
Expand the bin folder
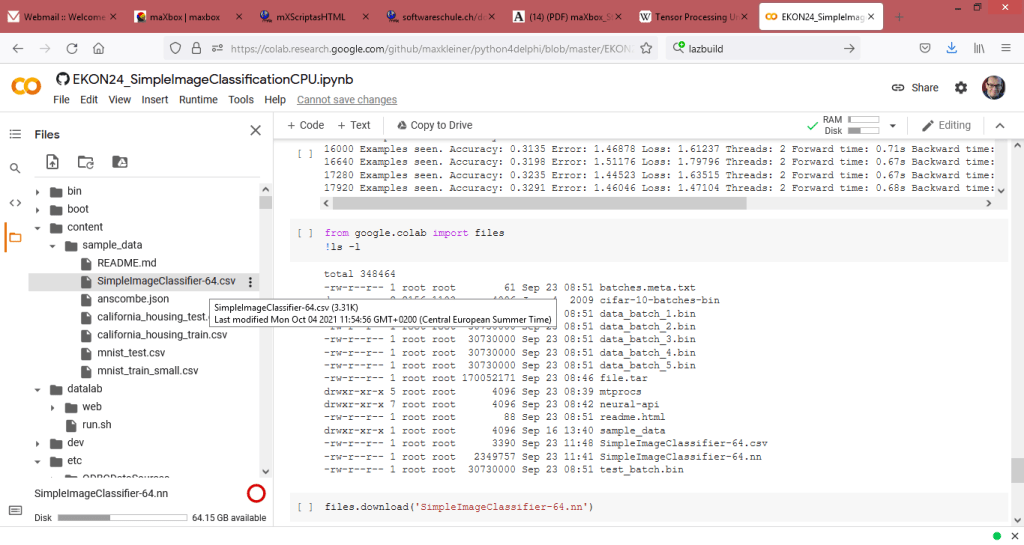[x=38, y=192]
